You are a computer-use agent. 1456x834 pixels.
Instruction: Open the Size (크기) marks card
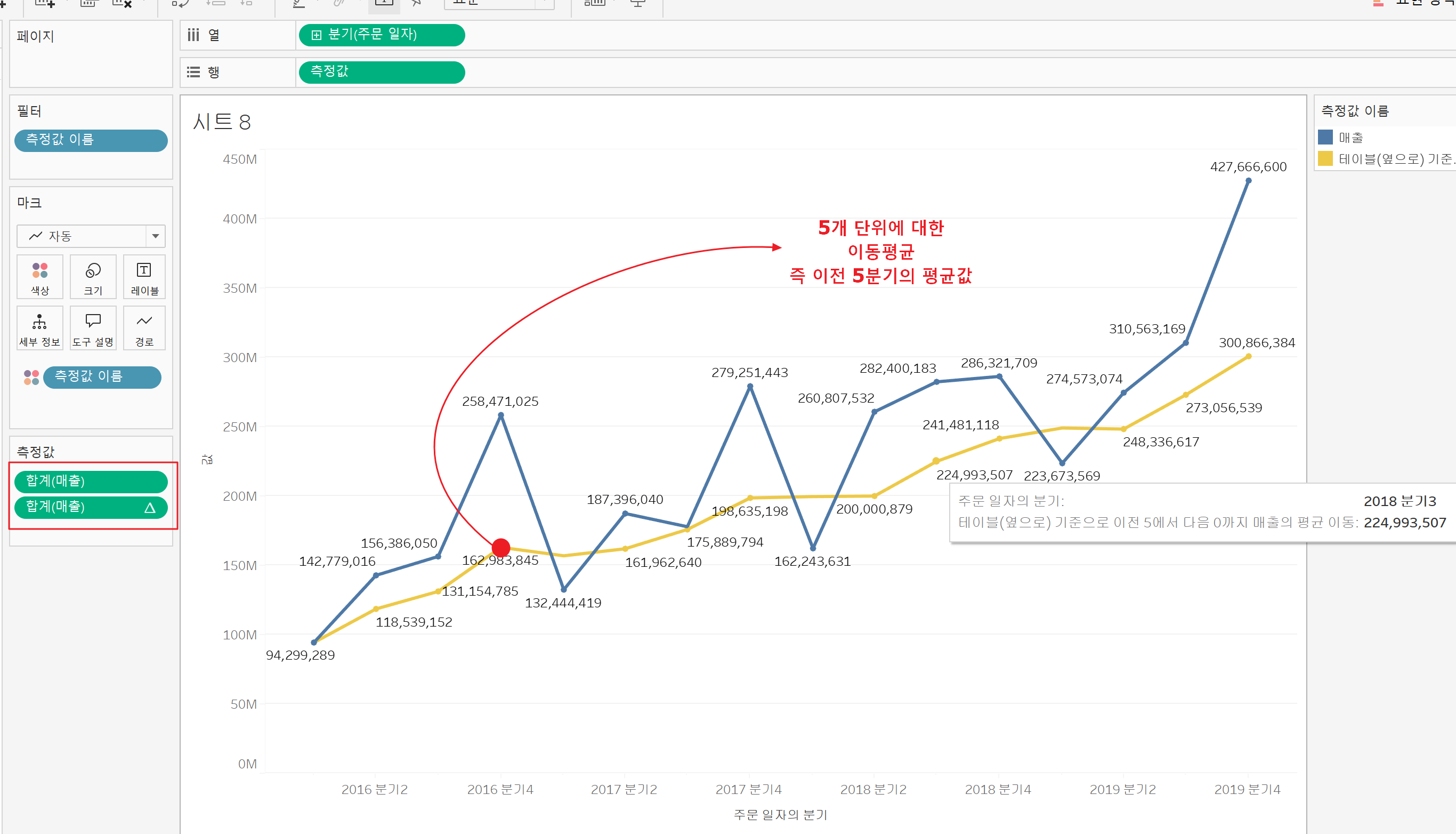(x=93, y=277)
